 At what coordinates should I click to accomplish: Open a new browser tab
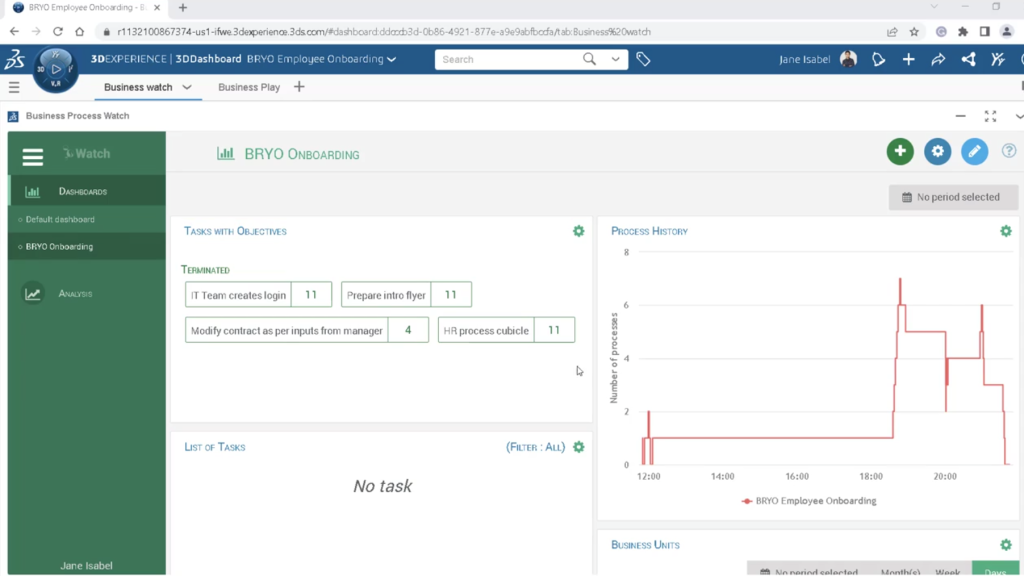[183, 8]
